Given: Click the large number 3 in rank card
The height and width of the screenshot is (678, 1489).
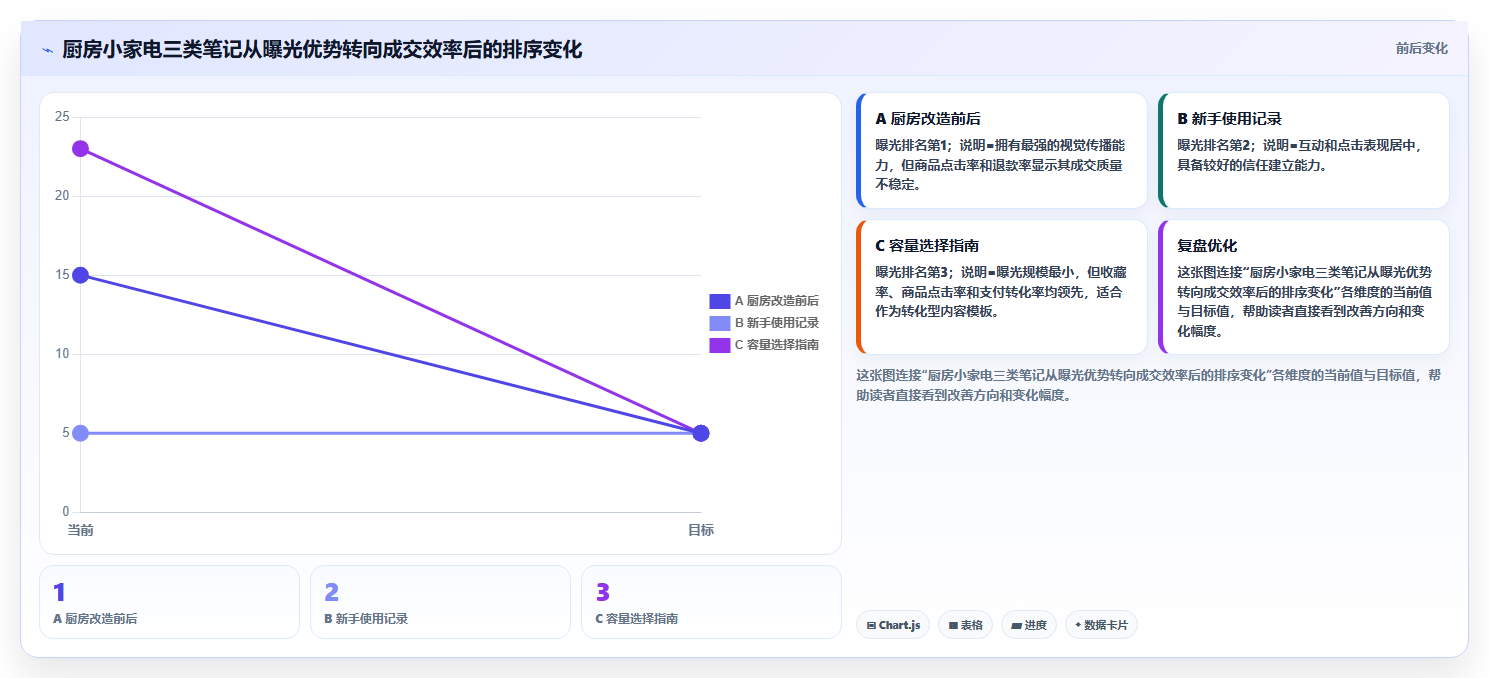Looking at the screenshot, I should pyautogui.click(x=603, y=593).
